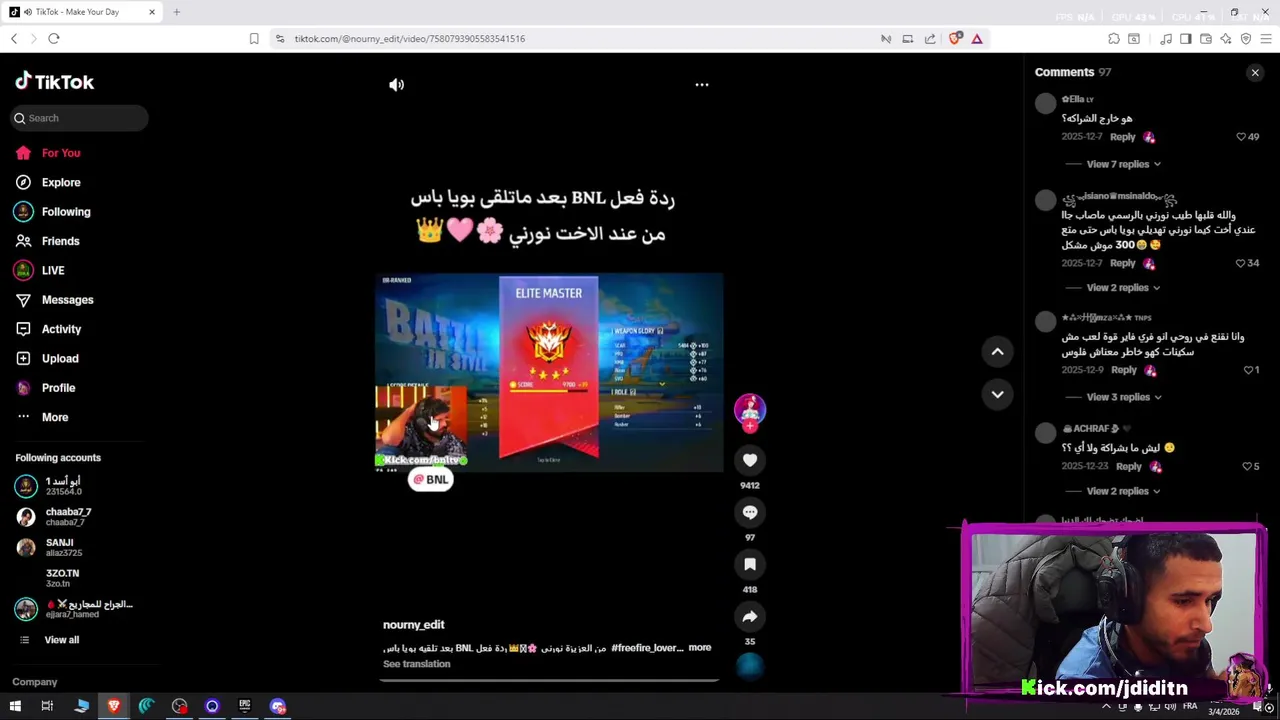Open the browser hamburger main menu
Image resolution: width=1280 pixels, height=720 pixels.
[1266, 39]
